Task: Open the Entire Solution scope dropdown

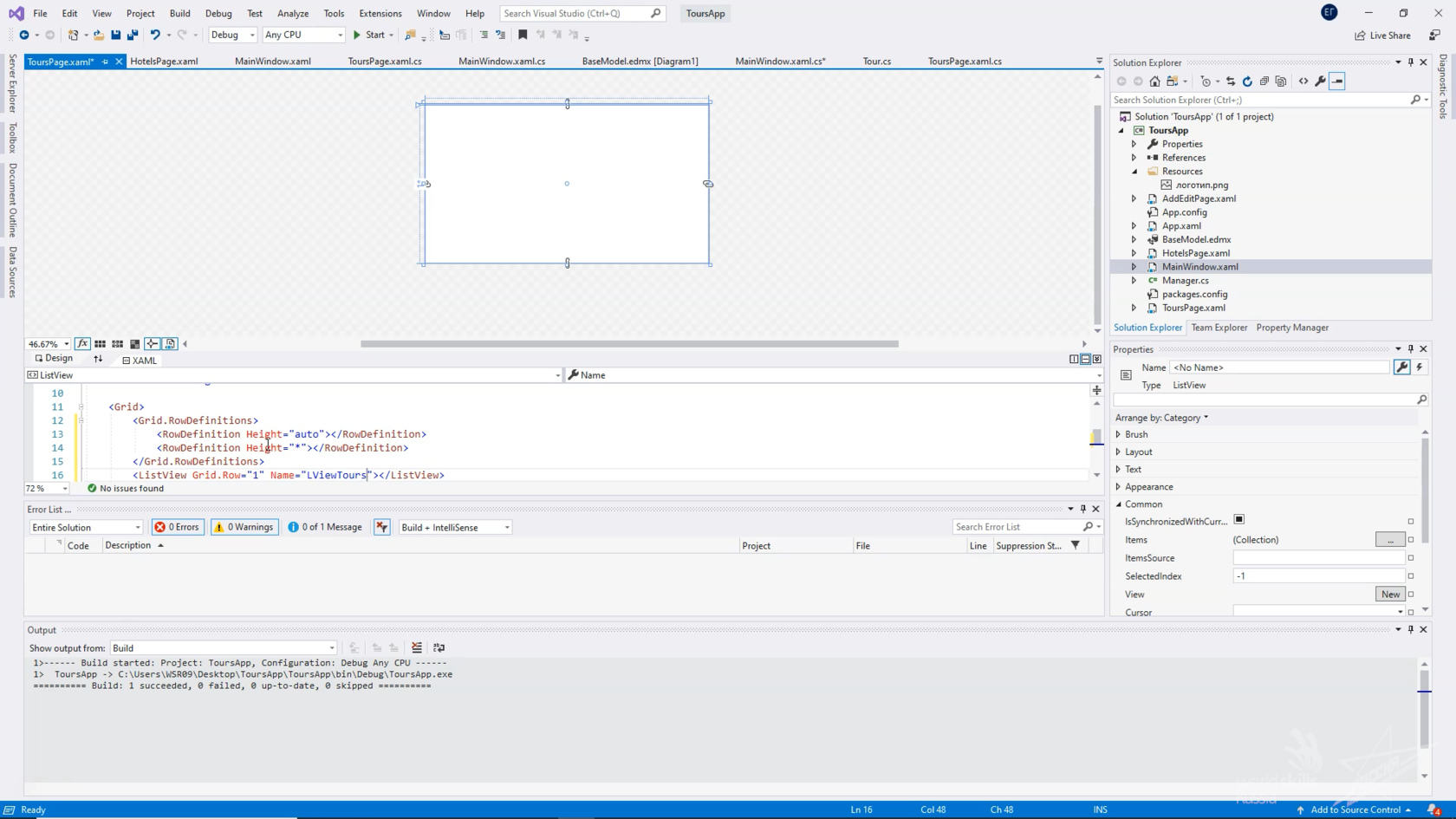Action: click(86, 527)
